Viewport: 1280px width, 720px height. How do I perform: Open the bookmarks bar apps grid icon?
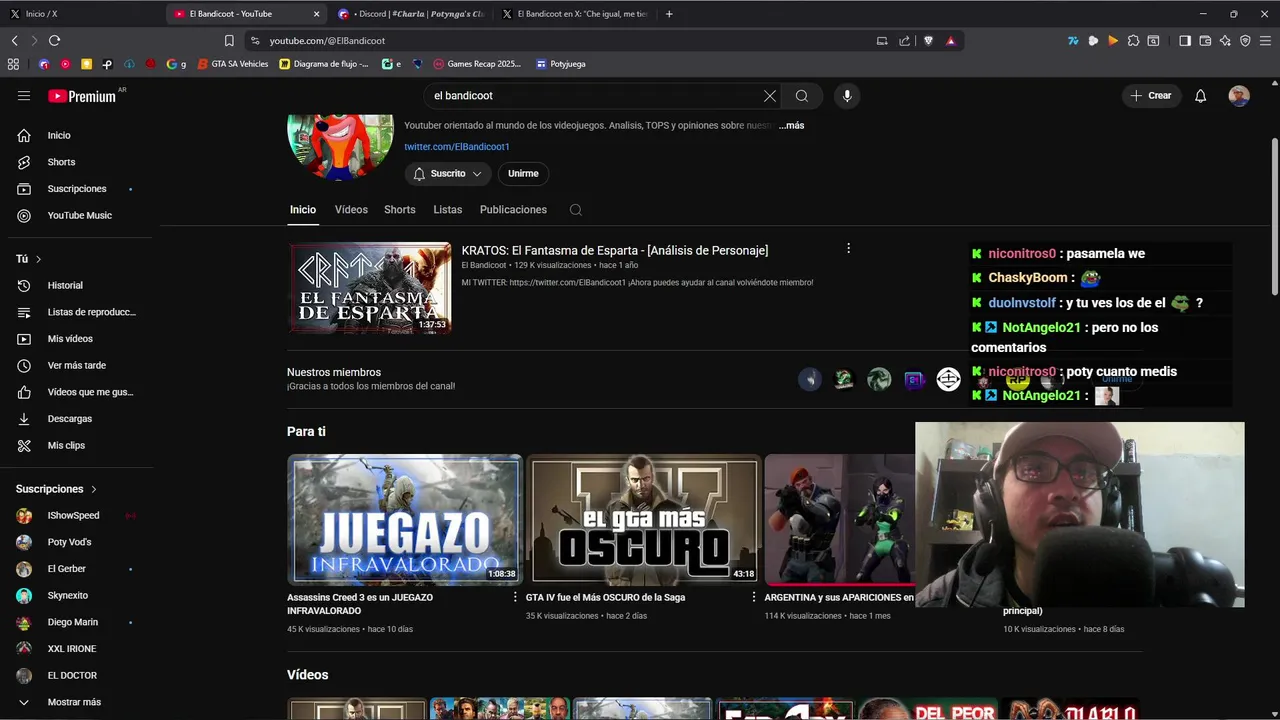click(x=13, y=64)
